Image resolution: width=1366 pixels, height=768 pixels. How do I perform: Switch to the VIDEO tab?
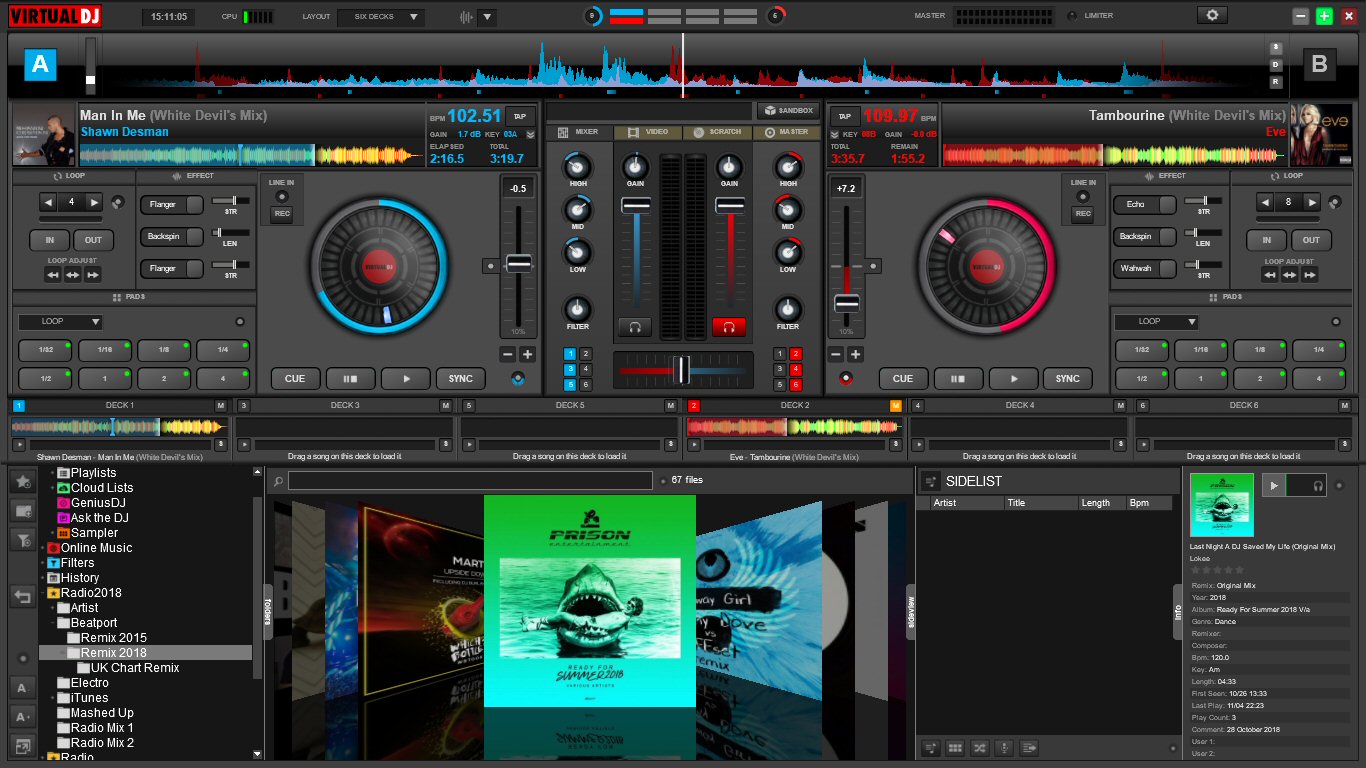648,132
